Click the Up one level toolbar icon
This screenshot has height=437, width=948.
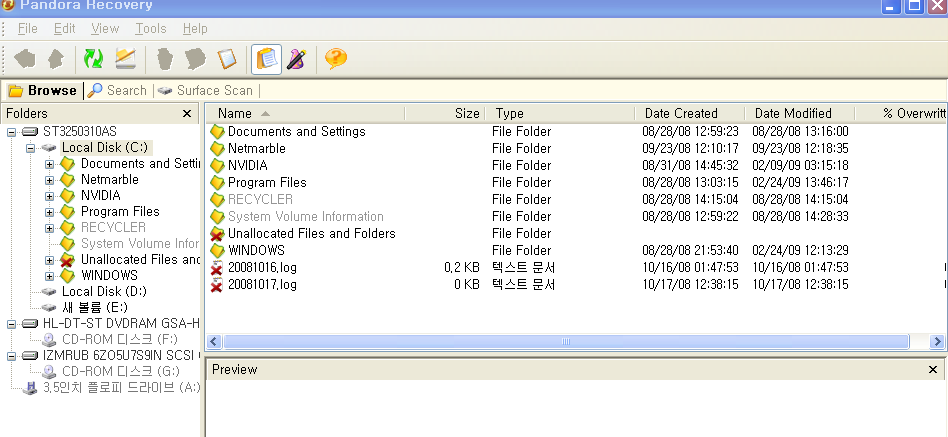[x=56, y=59]
